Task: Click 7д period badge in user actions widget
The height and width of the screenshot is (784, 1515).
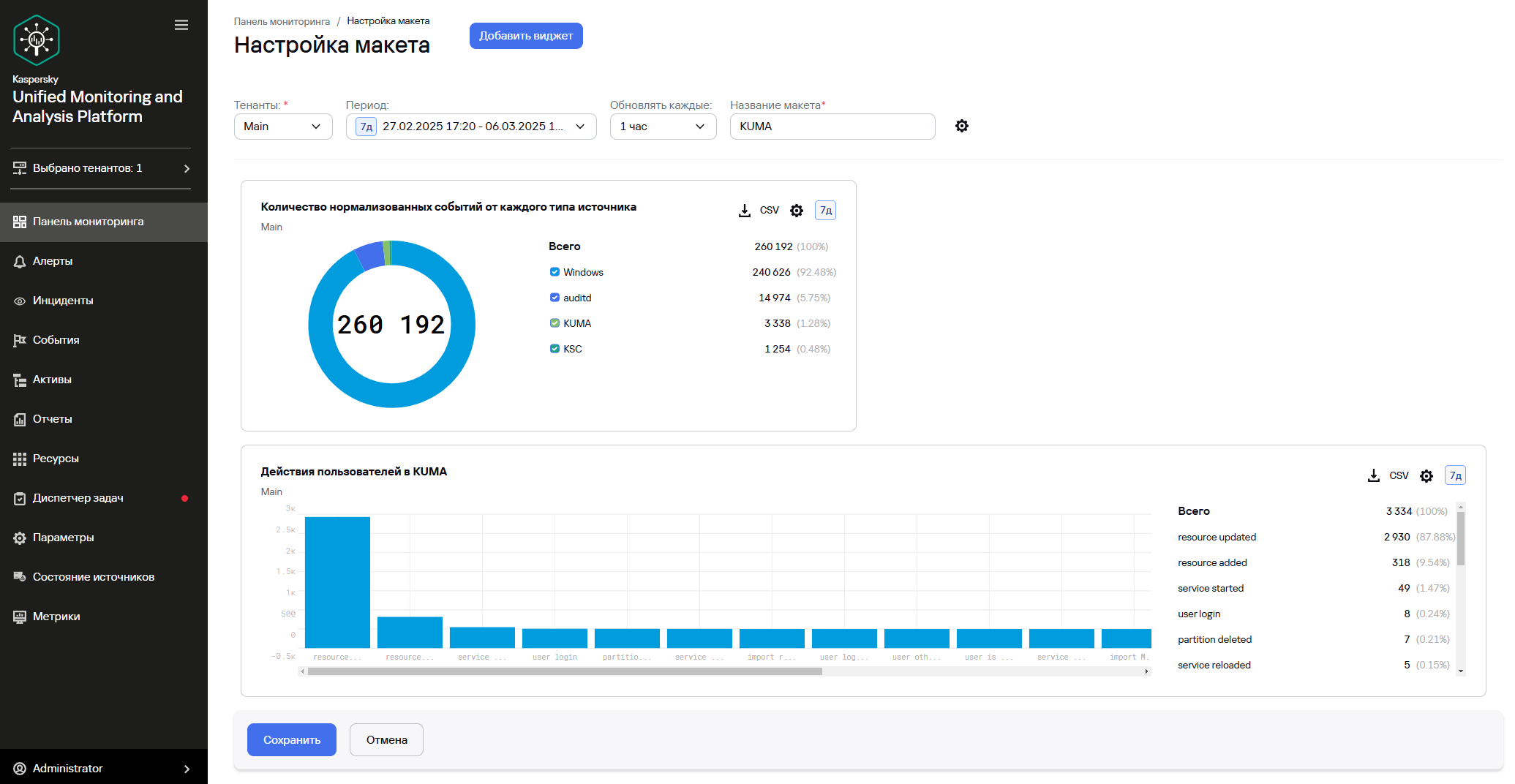Action: tap(1456, 475)
